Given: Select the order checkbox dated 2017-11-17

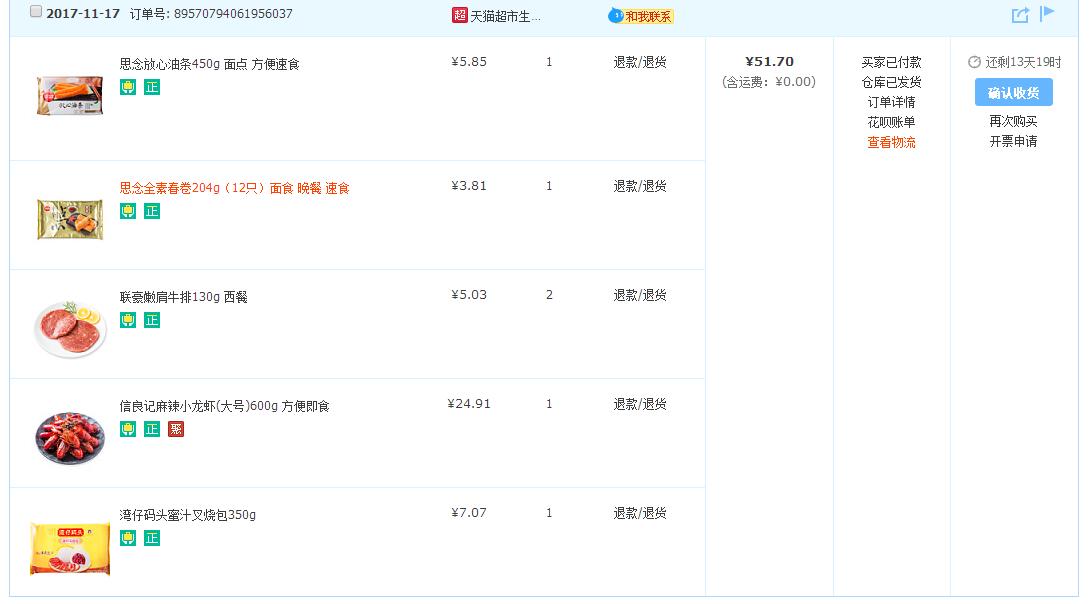Looking at the screenshot, I should (x=36, y=12).
